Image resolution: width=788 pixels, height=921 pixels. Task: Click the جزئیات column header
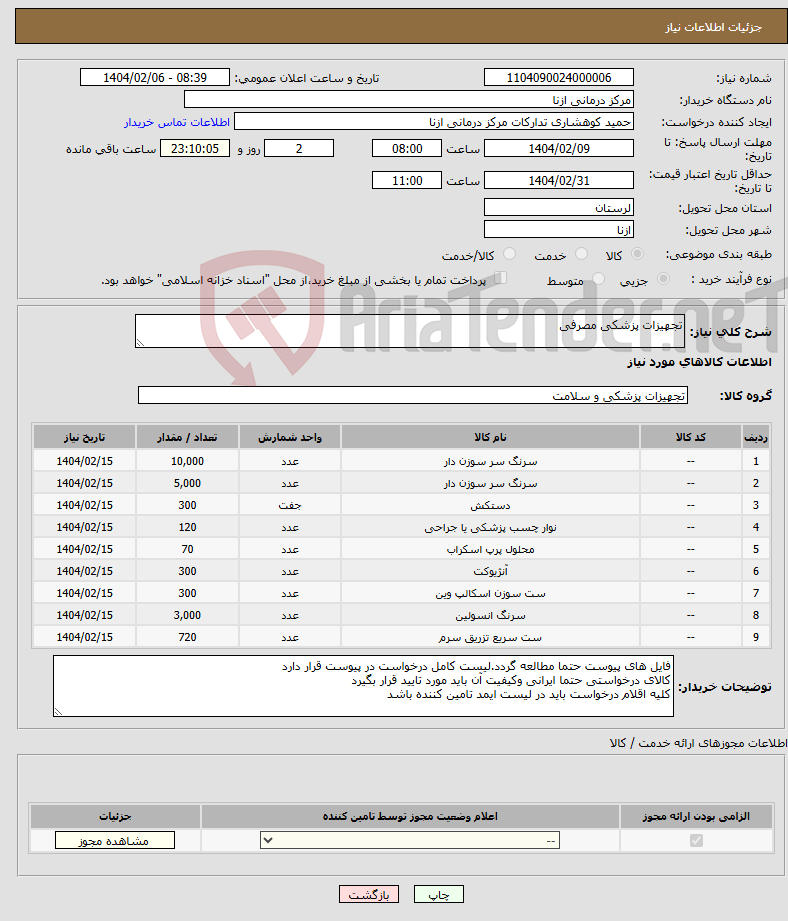pos(115,816)
